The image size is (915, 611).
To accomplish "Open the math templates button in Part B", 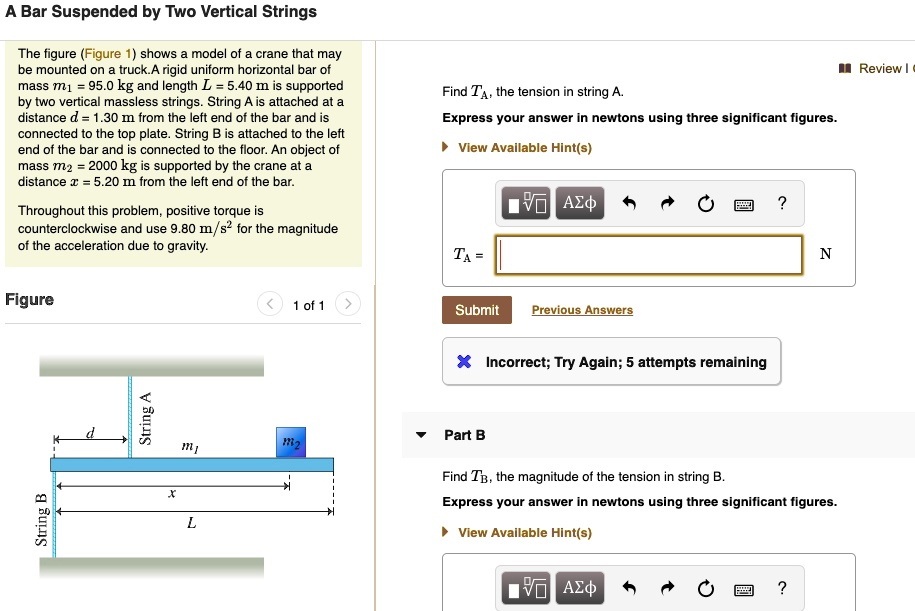I will pos(526,588).
